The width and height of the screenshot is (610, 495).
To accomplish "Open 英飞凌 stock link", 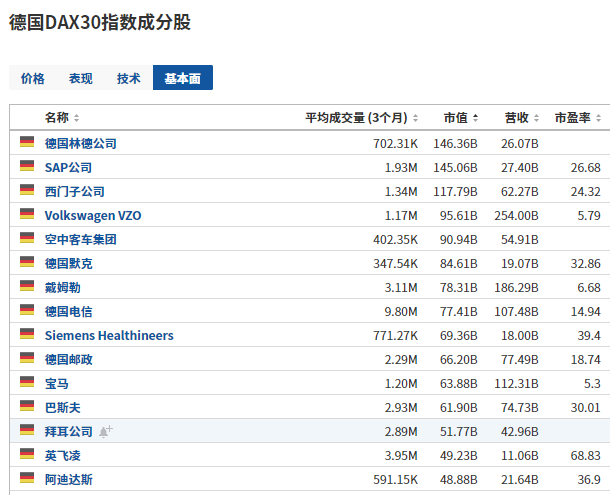I will tap(63, 455).
